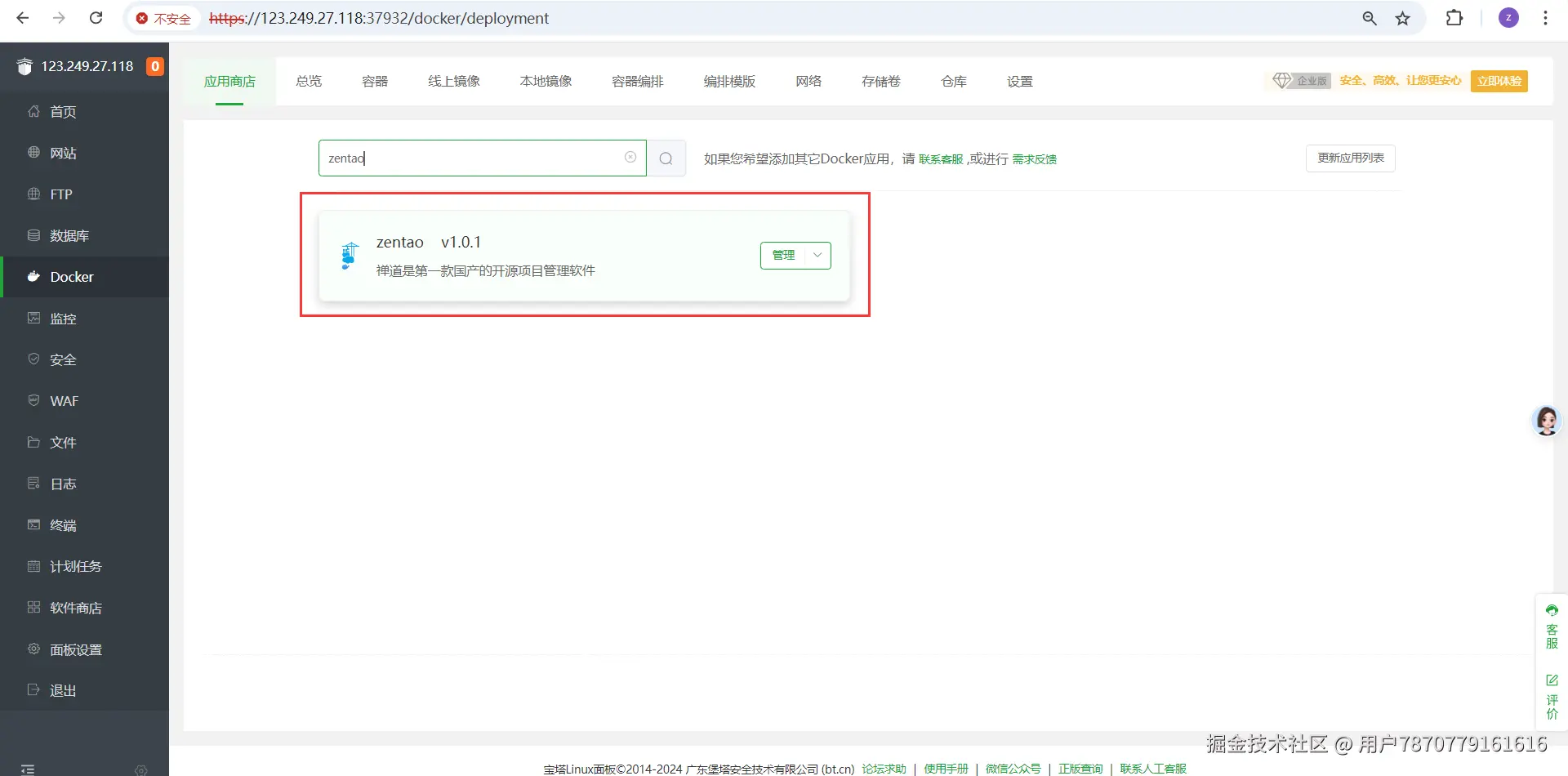Open 监控 in sidebar
Image resolution: width=1568 pixels, height=776 pixels.
point(85,319)
